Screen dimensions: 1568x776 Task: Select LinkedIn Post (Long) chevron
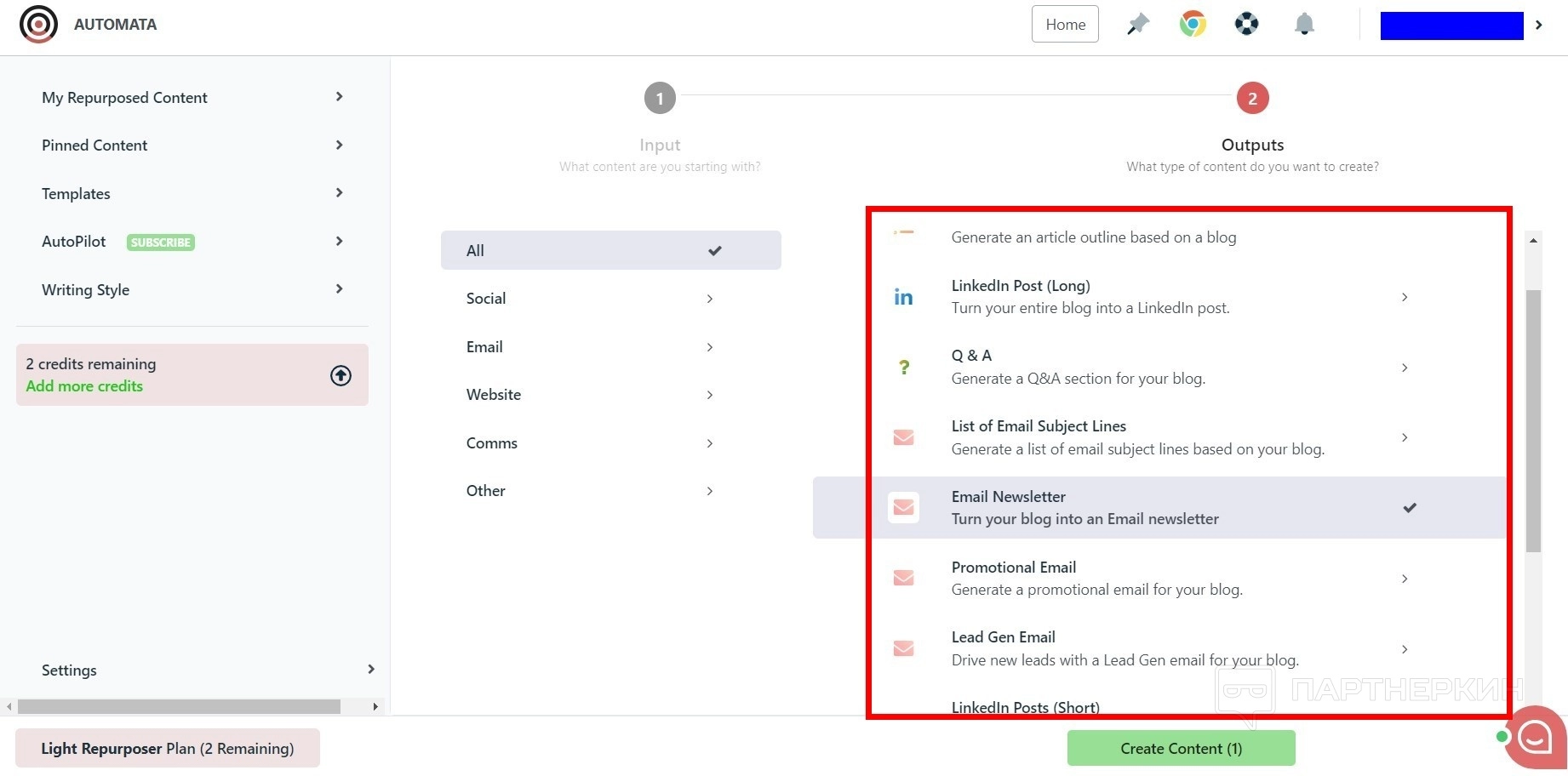click(1405, 297)
